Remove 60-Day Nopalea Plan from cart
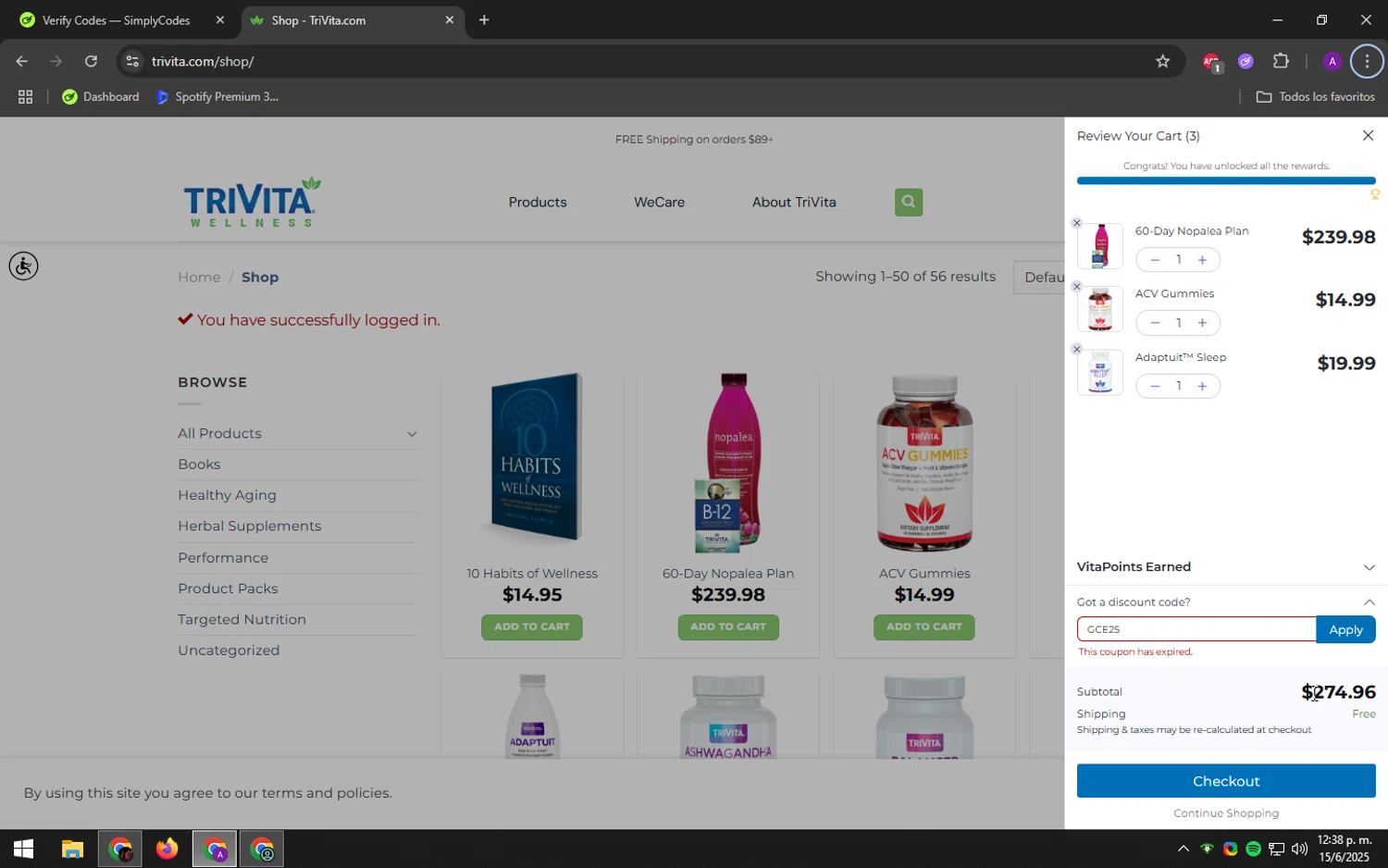 pos(1076,223)
